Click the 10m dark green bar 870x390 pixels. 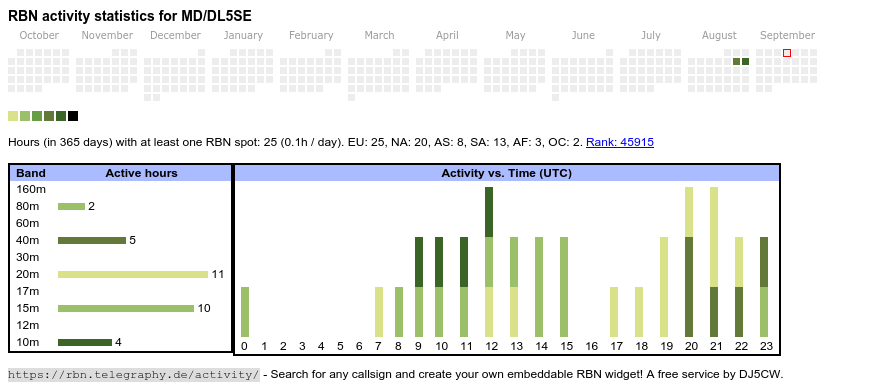point(85,342)
